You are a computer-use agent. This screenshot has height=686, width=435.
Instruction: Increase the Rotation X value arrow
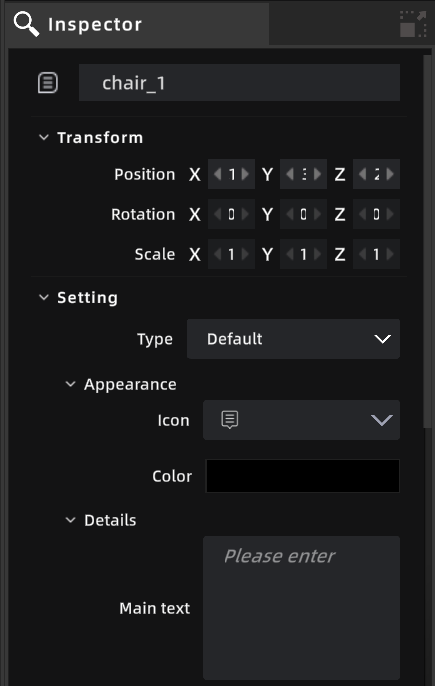246,214
